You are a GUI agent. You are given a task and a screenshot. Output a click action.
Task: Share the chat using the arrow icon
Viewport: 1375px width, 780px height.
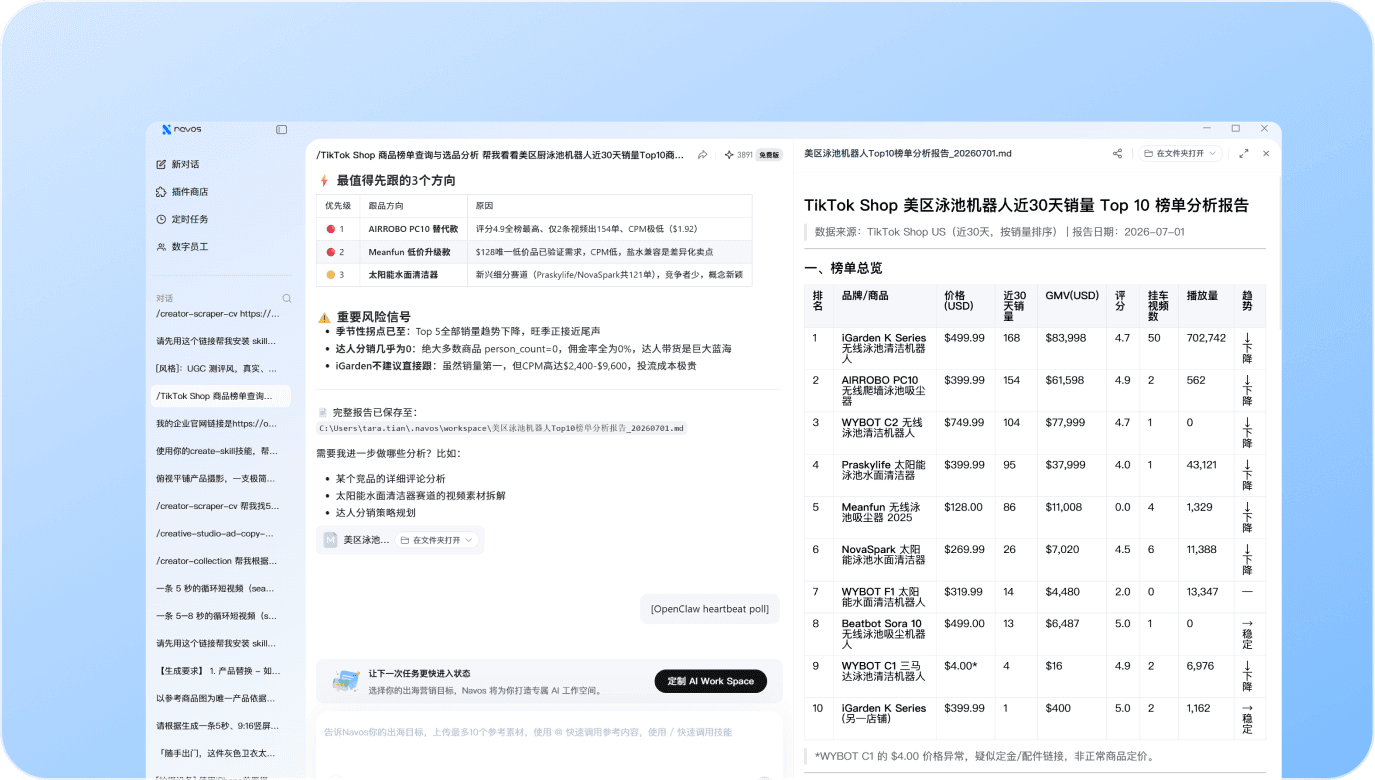pyautogui.click(x=702, y=155)
